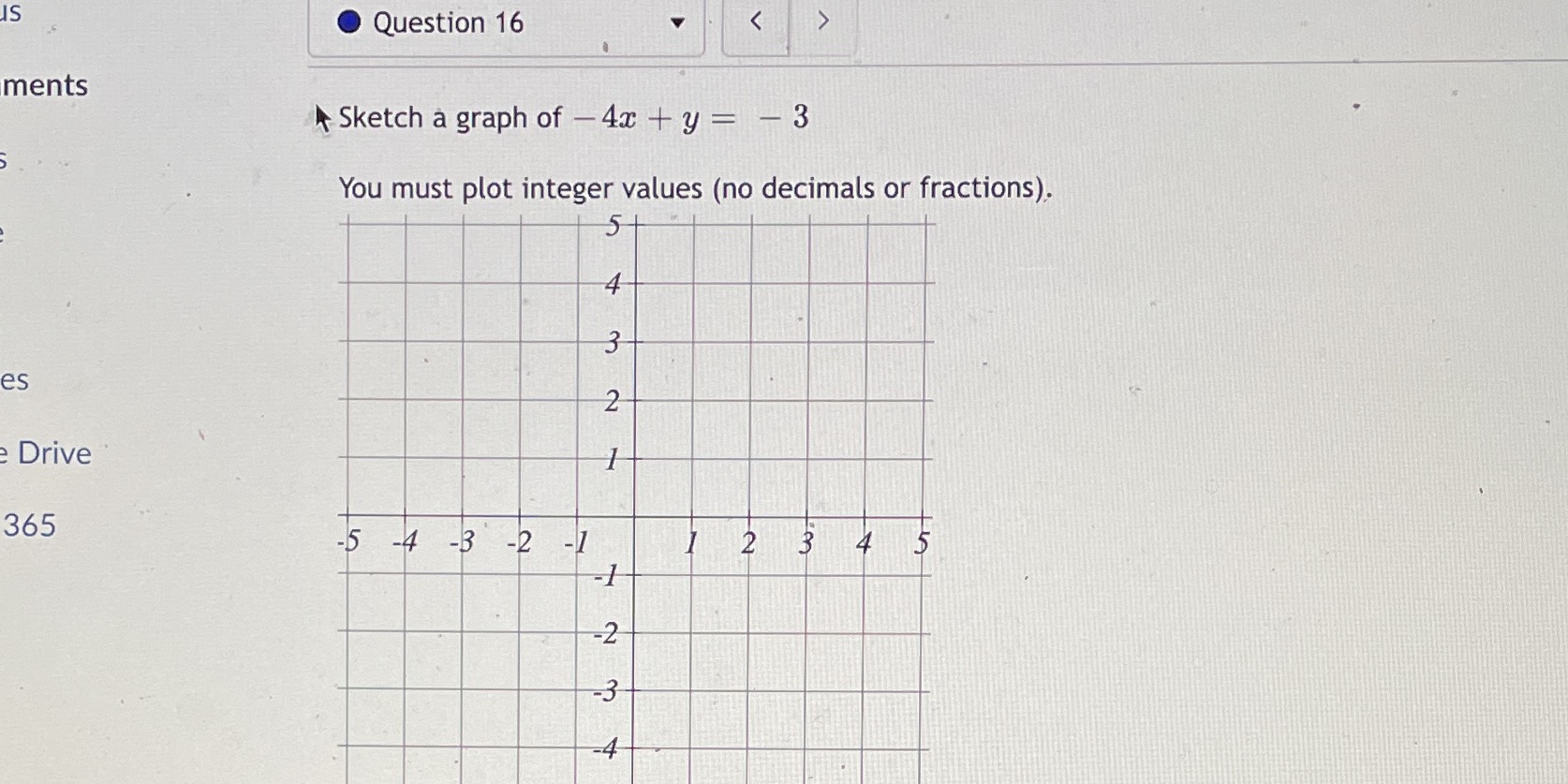
Task: Click the dropdown caret beside Question 16
Action: pyautogui.click(x=676, y=22)
